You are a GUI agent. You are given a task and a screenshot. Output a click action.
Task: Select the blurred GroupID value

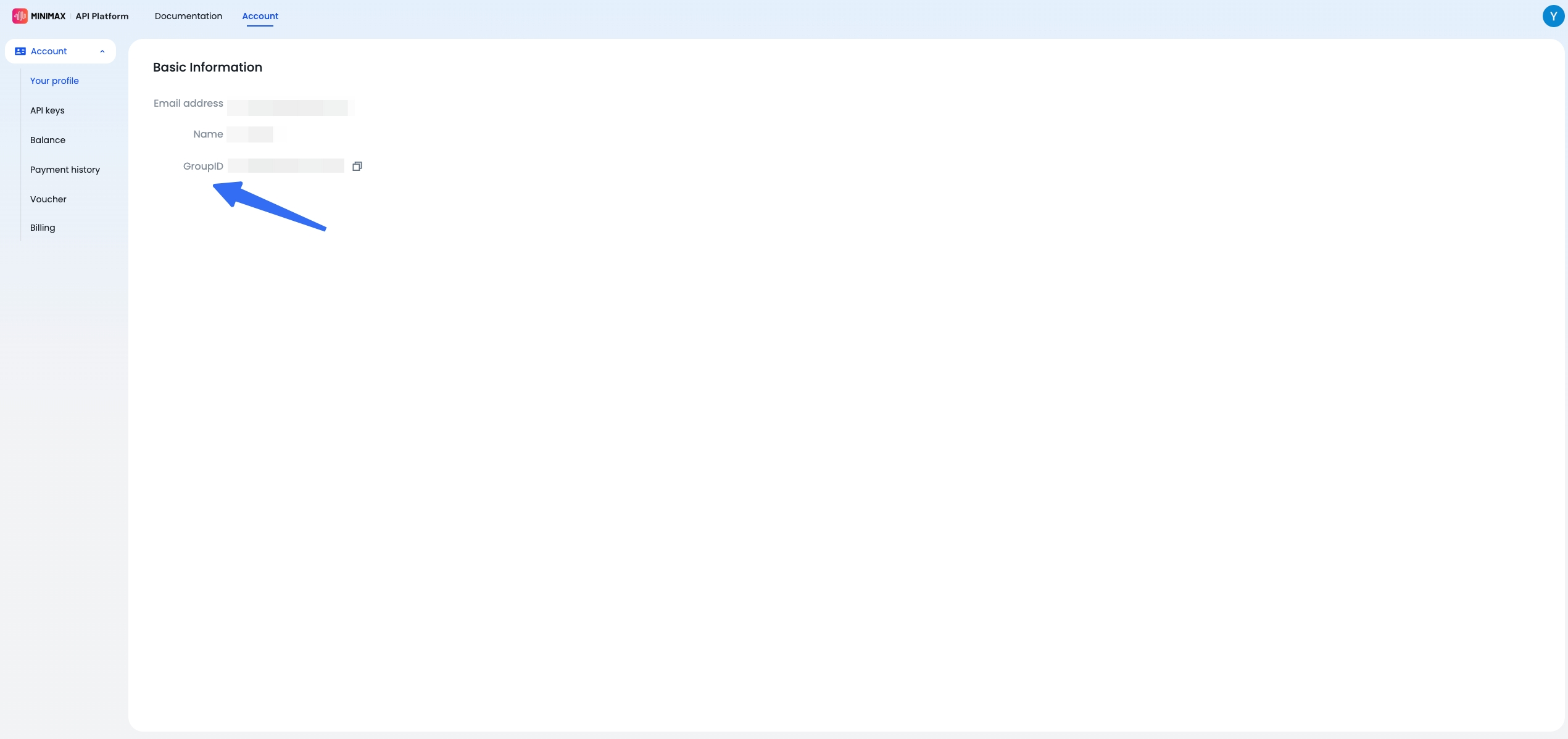[286, 165]
